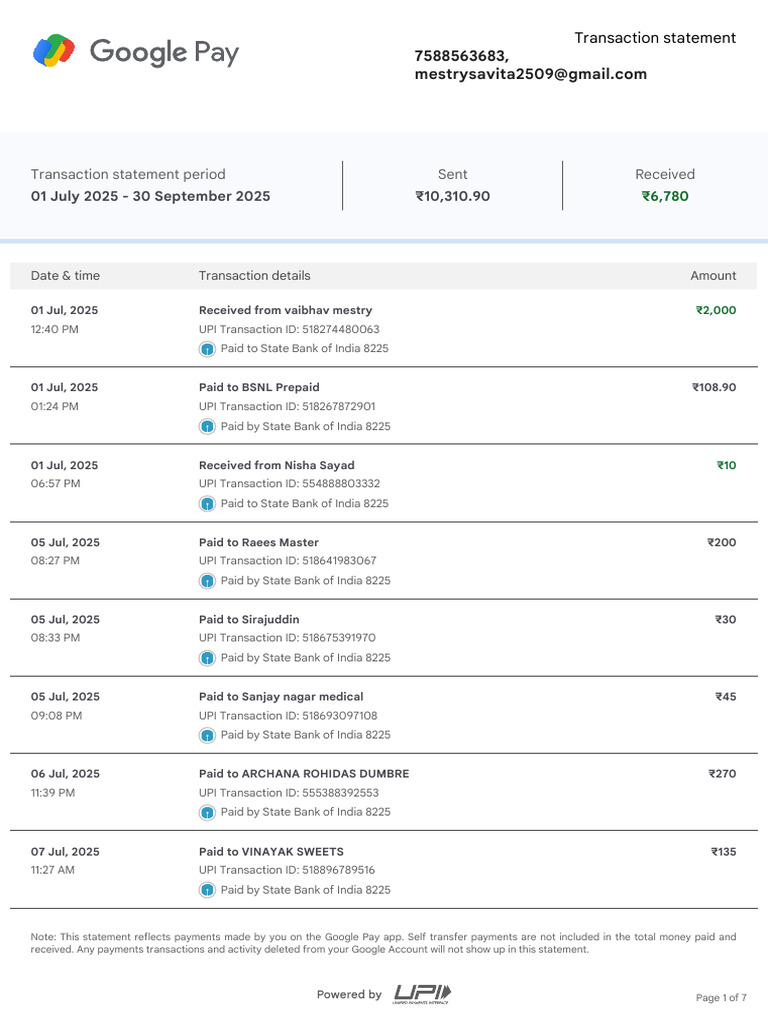The image size is (768, 1024).
Task: Click bank icon under Nisha Sayad transaction
Action: [x=207, y=504]
